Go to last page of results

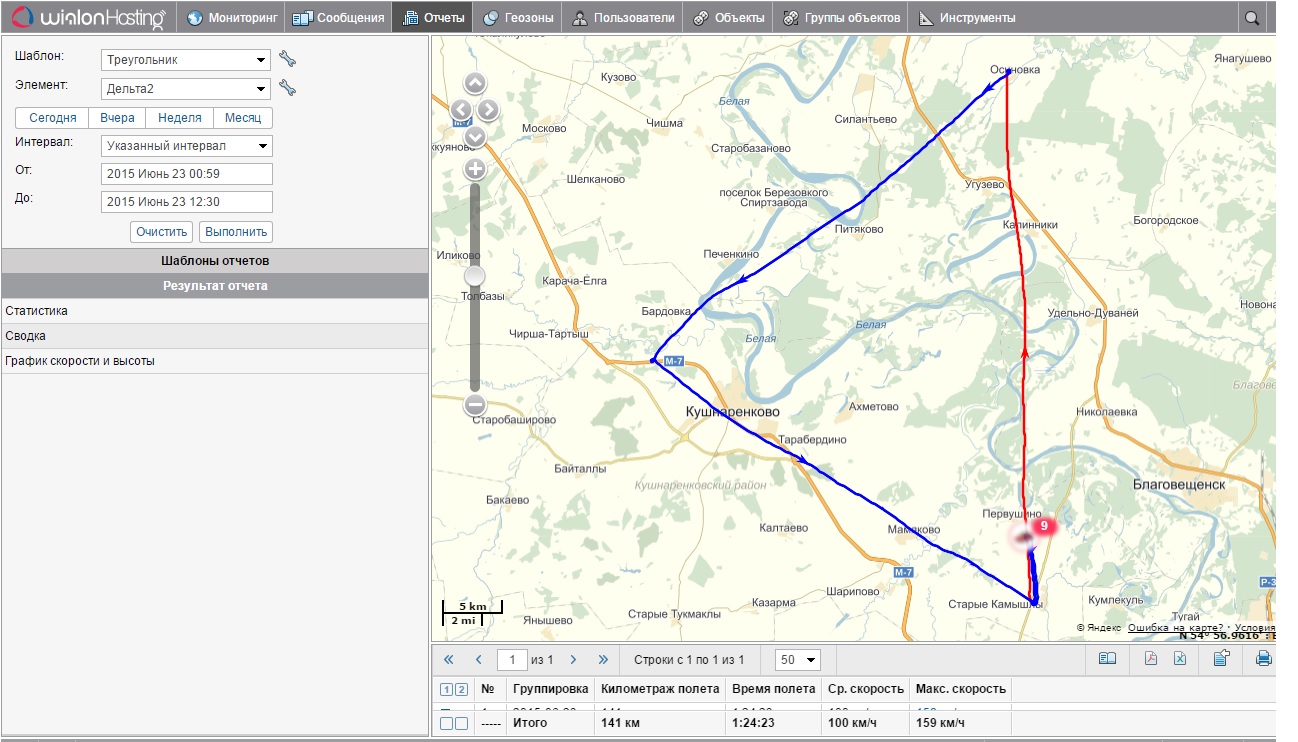(603, 659)
